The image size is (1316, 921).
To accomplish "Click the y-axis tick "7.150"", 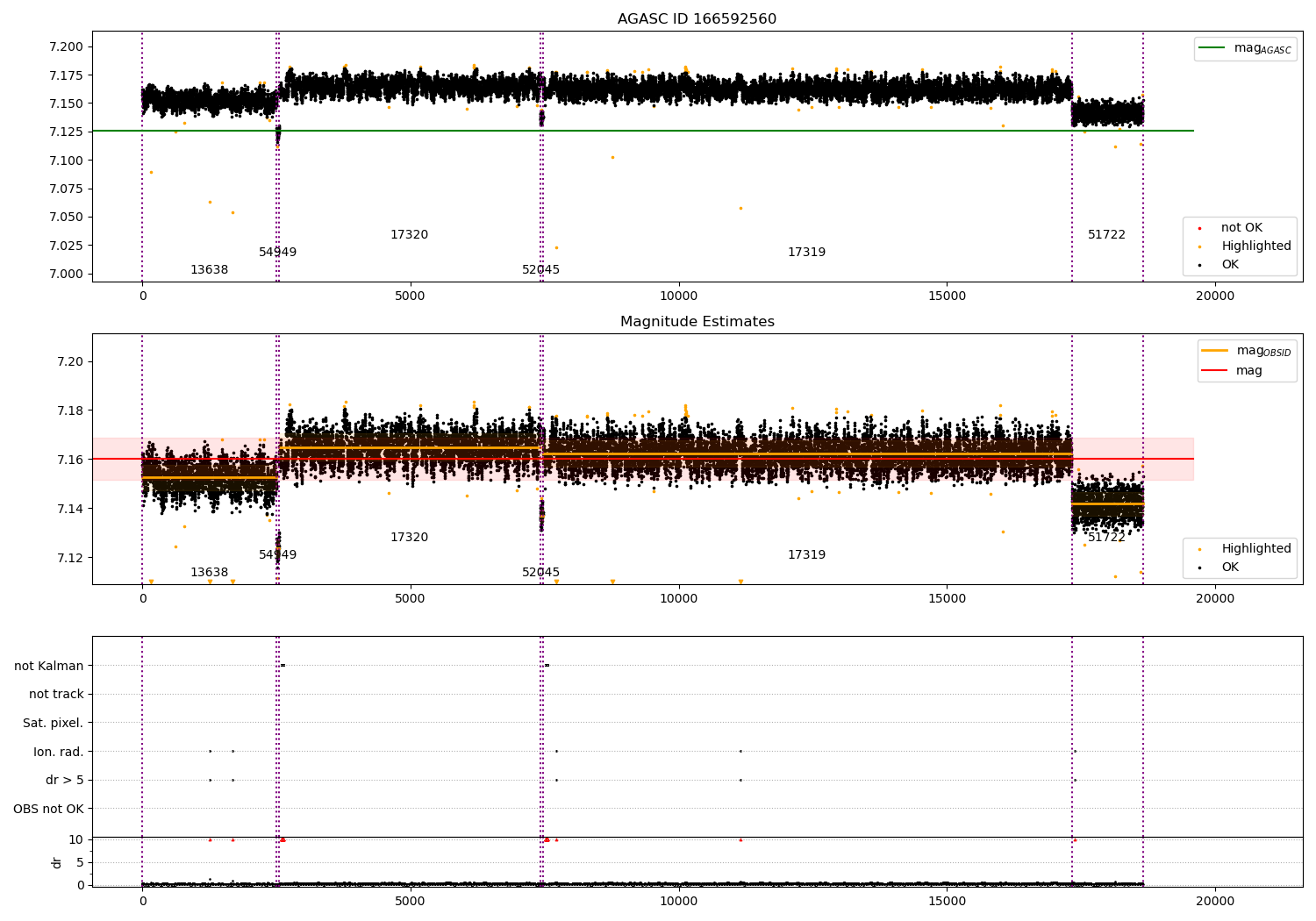I will pyautogui.click(x=67, y=104).
